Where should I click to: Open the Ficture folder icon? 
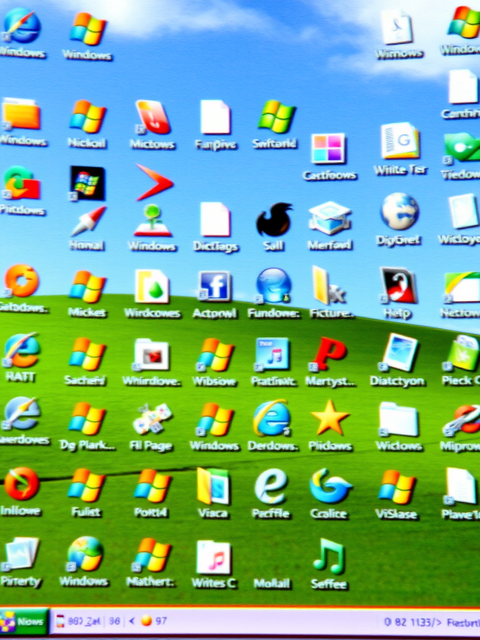[x=329, y=286]
